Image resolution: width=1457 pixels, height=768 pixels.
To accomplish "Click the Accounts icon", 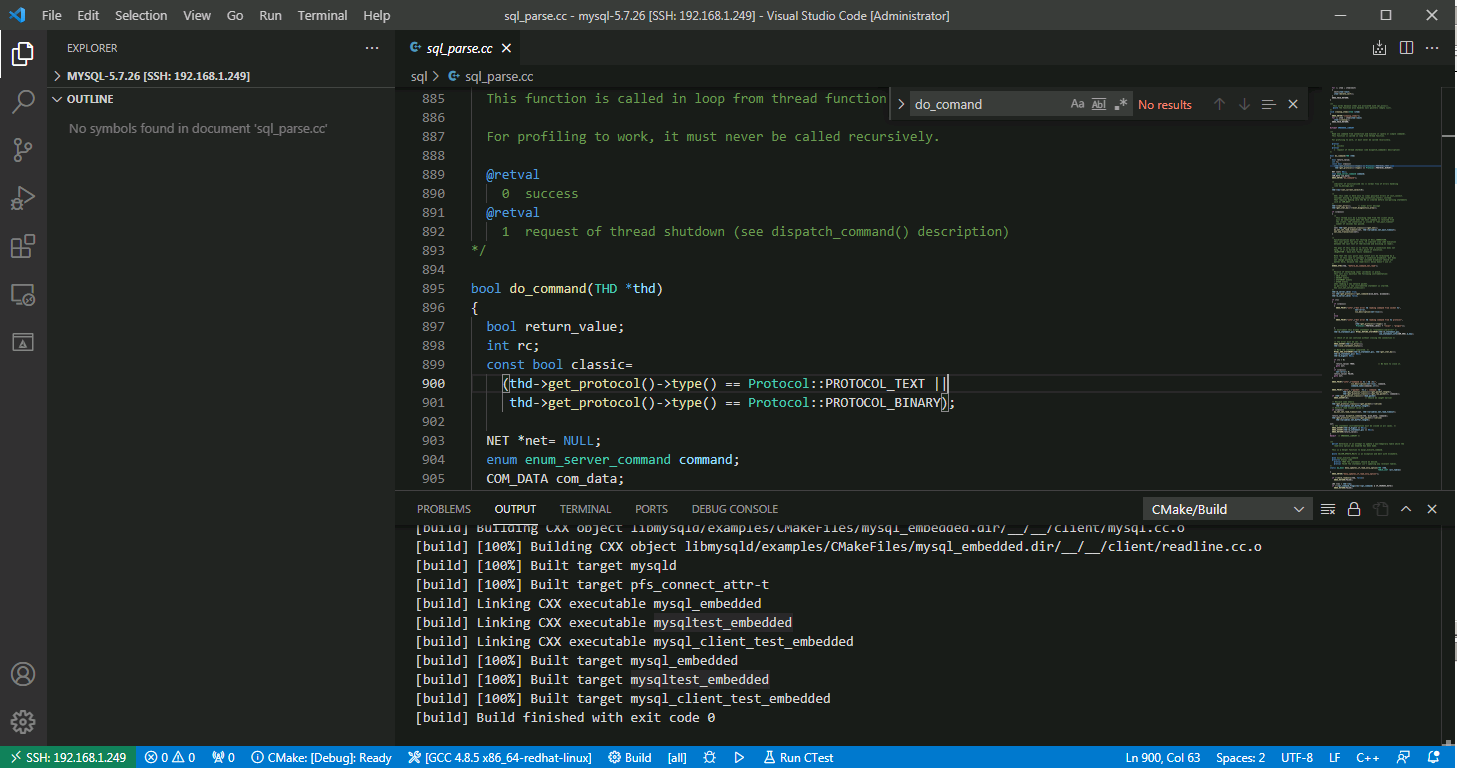I will [x=23, y=674].
